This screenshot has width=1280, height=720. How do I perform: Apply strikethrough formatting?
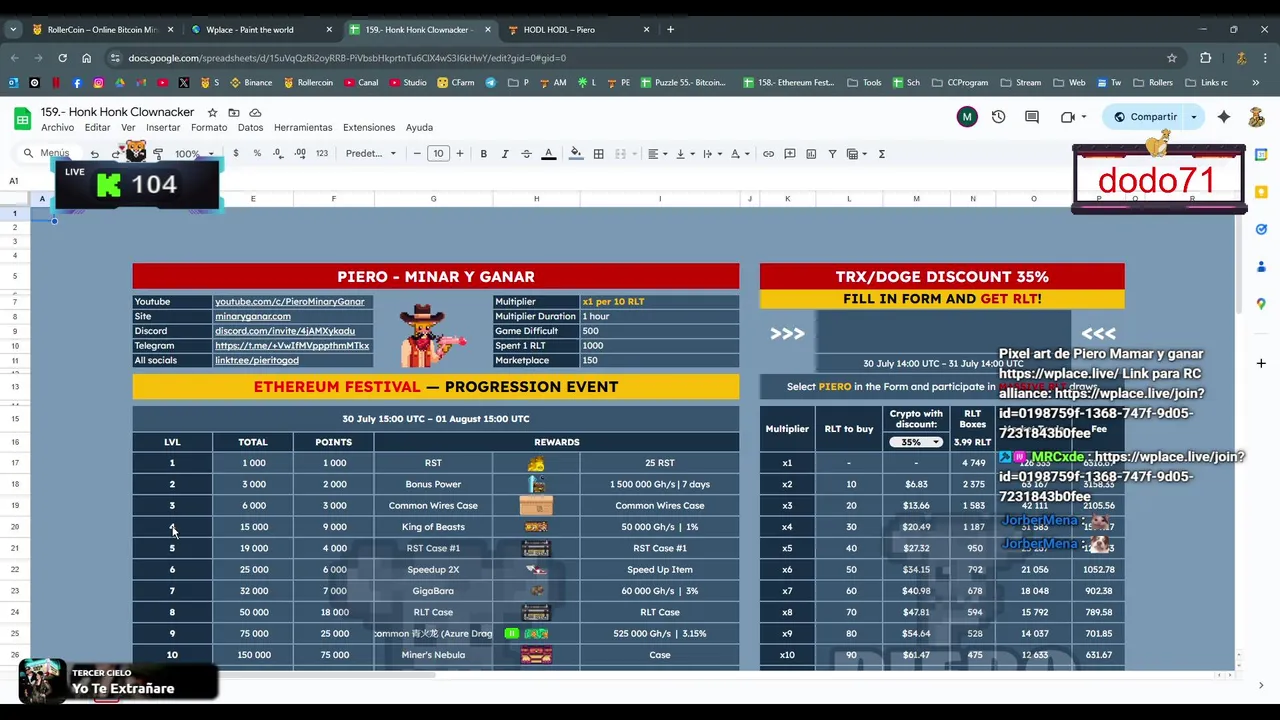point(526,154)
